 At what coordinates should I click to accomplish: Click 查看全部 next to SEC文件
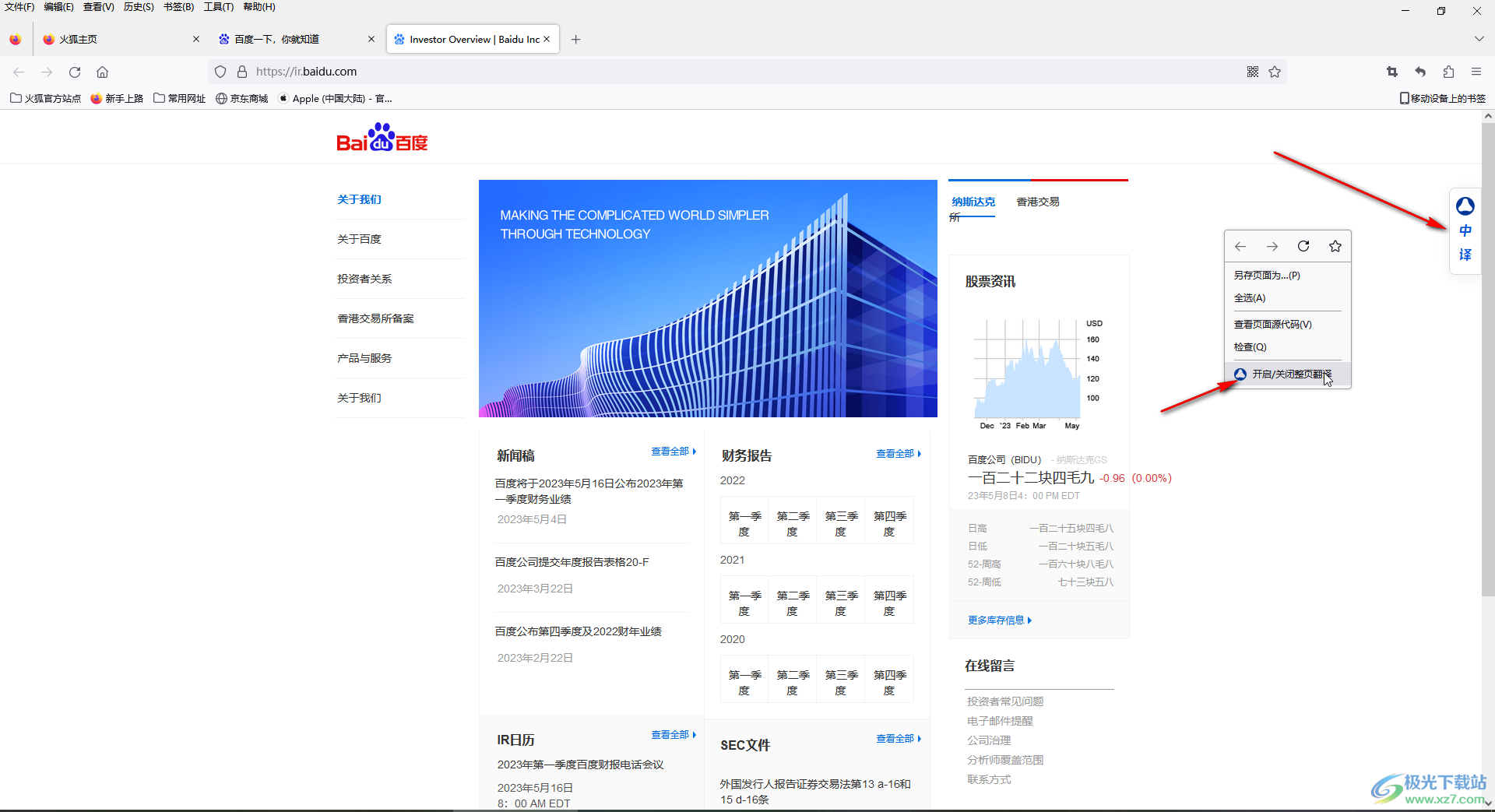(899, 739)
